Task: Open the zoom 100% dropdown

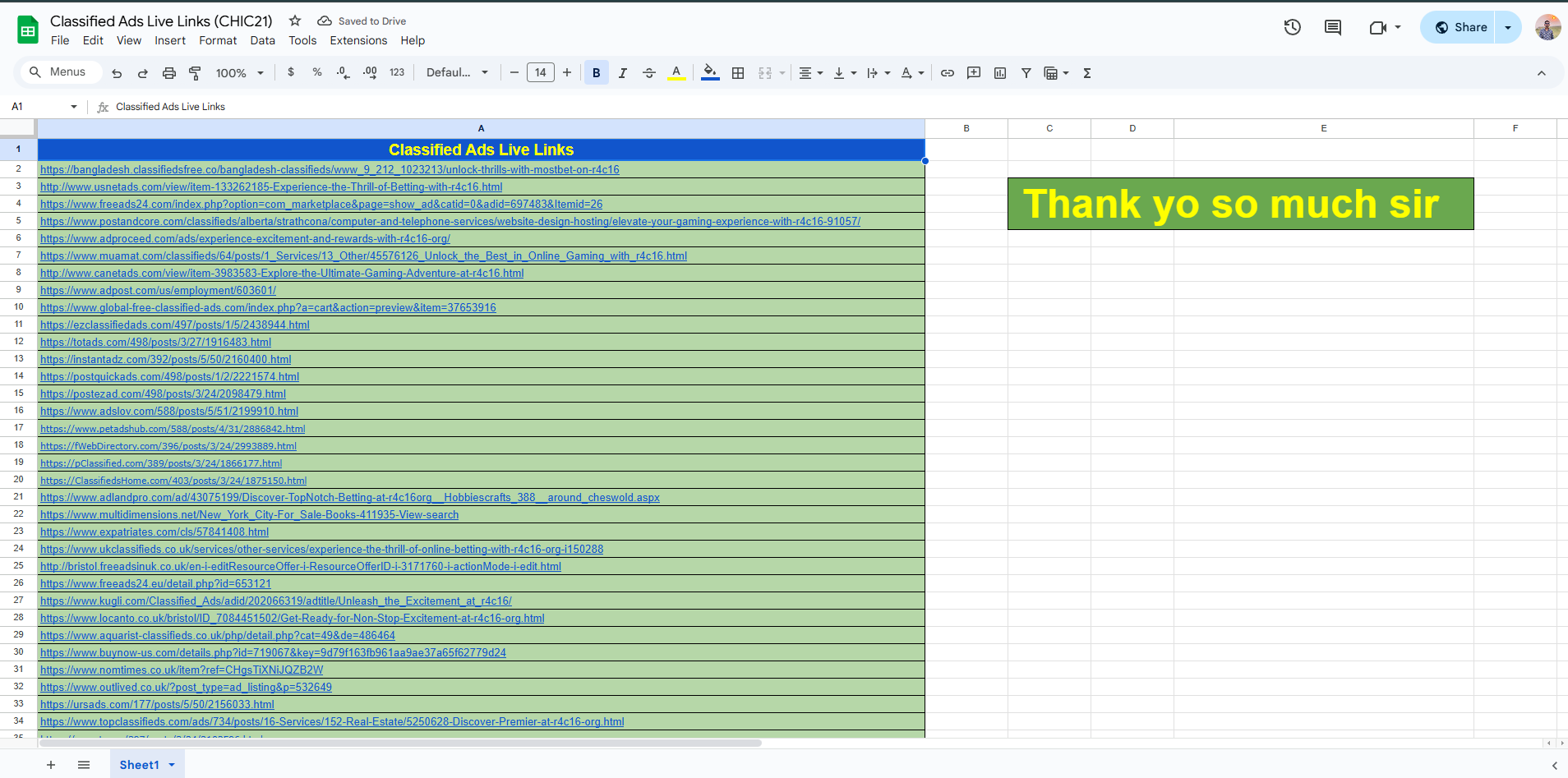Action: pyautogui.click(x=239, y=73)
